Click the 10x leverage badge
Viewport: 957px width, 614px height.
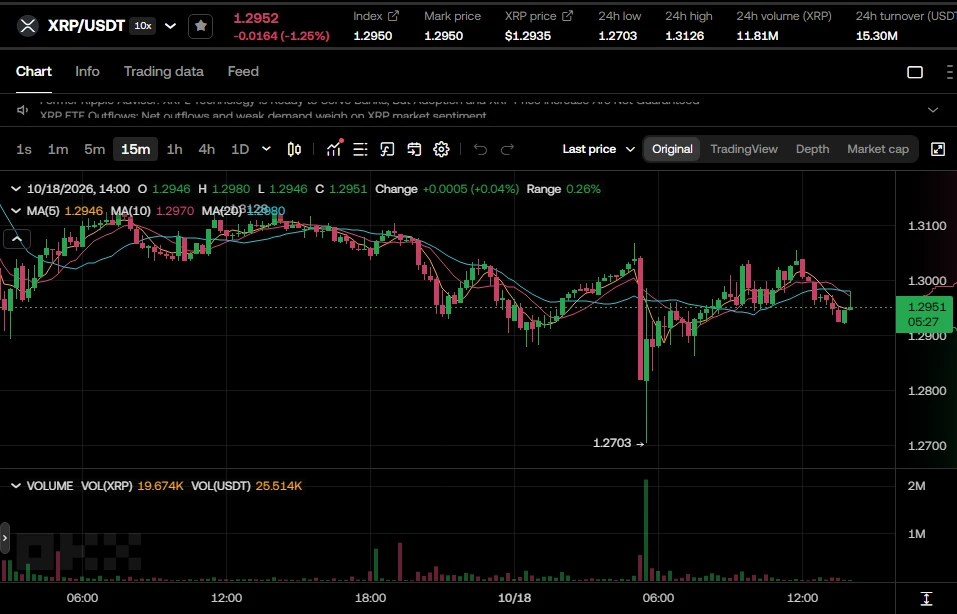tap(143, 26)
